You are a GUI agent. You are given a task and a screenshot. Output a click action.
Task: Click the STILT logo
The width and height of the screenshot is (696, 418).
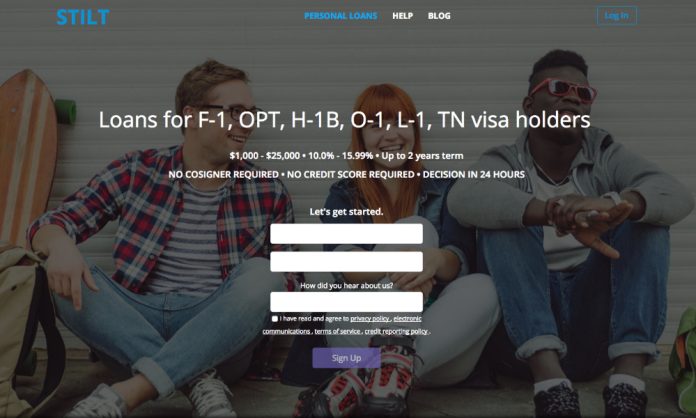83,17
